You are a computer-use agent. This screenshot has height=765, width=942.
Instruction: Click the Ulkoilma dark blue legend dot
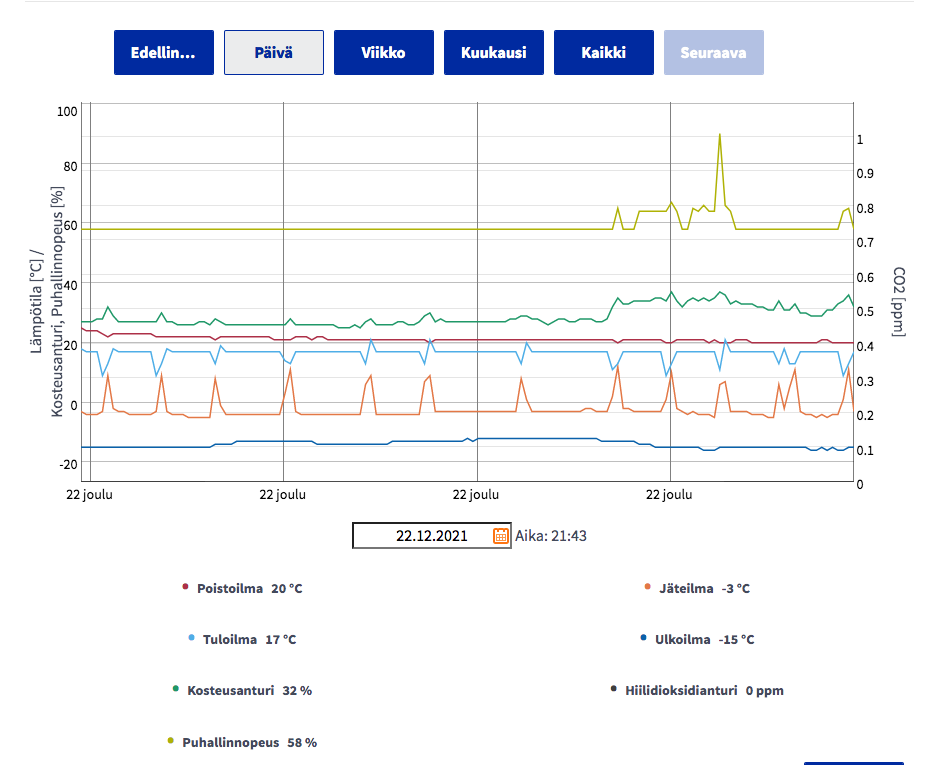643,638
